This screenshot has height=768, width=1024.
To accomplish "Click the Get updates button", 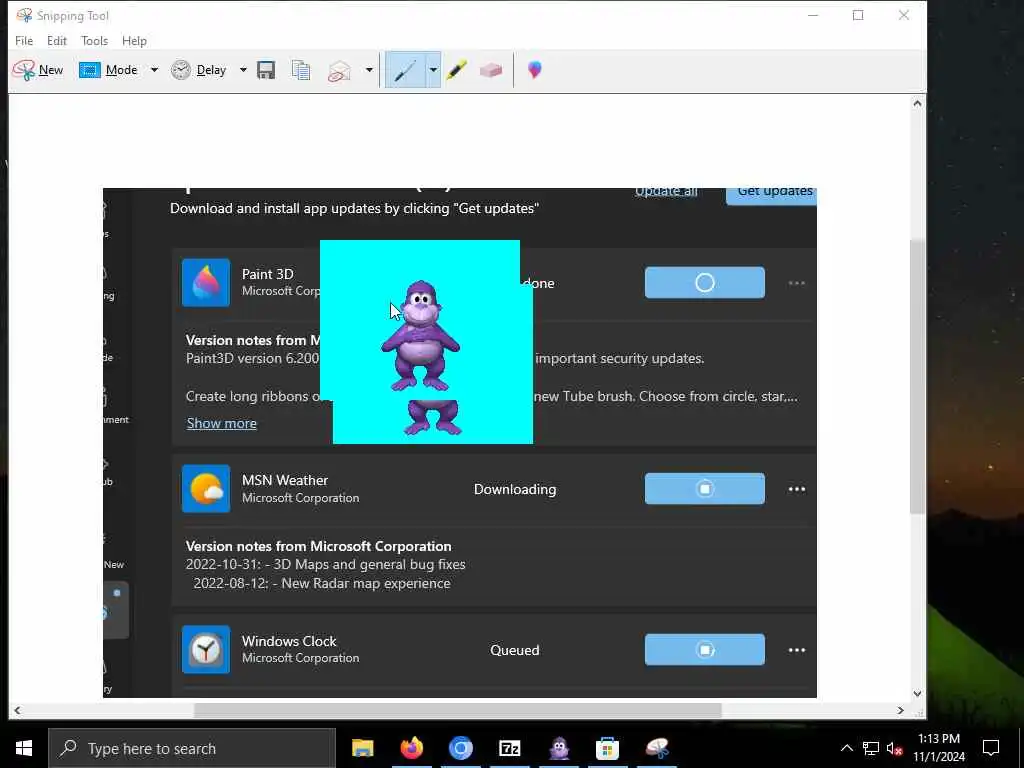I will pos(771,196).
